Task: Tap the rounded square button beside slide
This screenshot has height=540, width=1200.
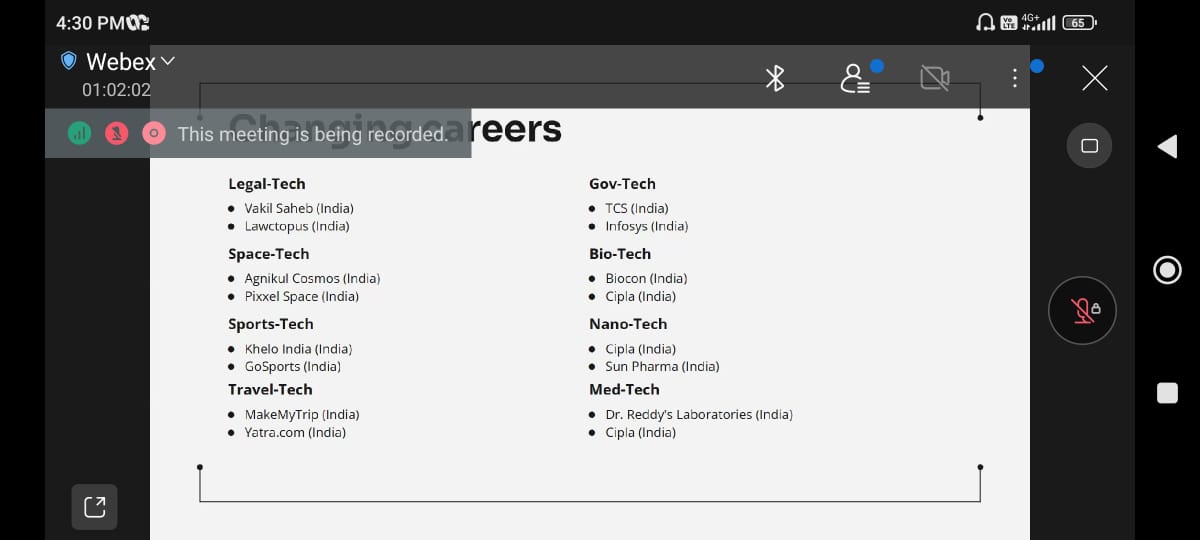Action: coord(1090,146)
